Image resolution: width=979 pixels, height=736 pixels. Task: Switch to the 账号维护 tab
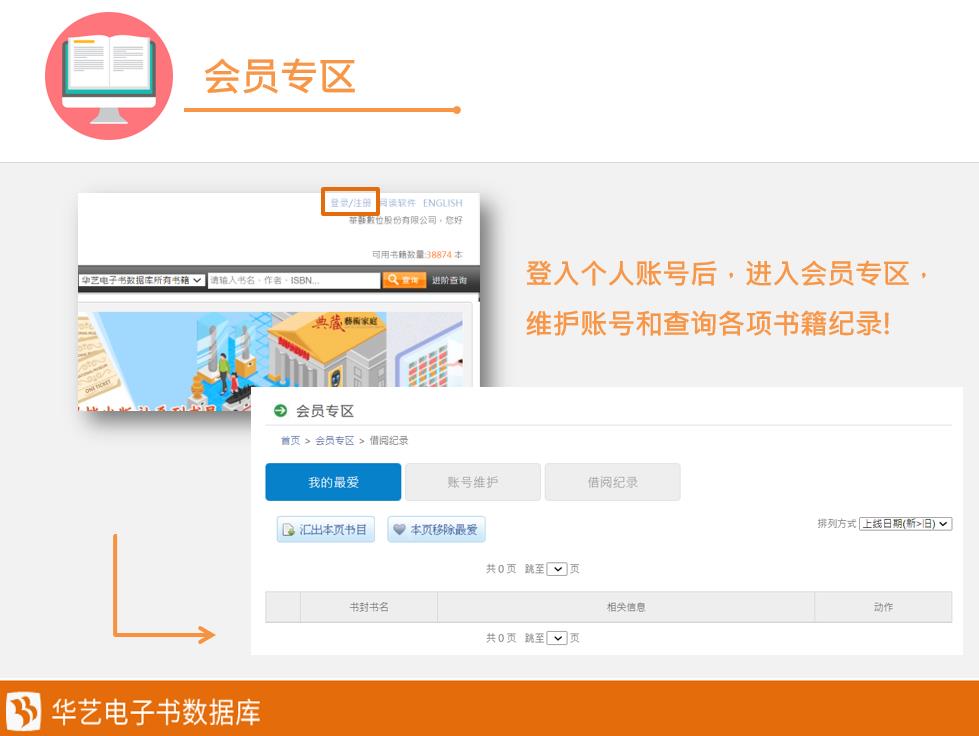[x=472, y=482]
